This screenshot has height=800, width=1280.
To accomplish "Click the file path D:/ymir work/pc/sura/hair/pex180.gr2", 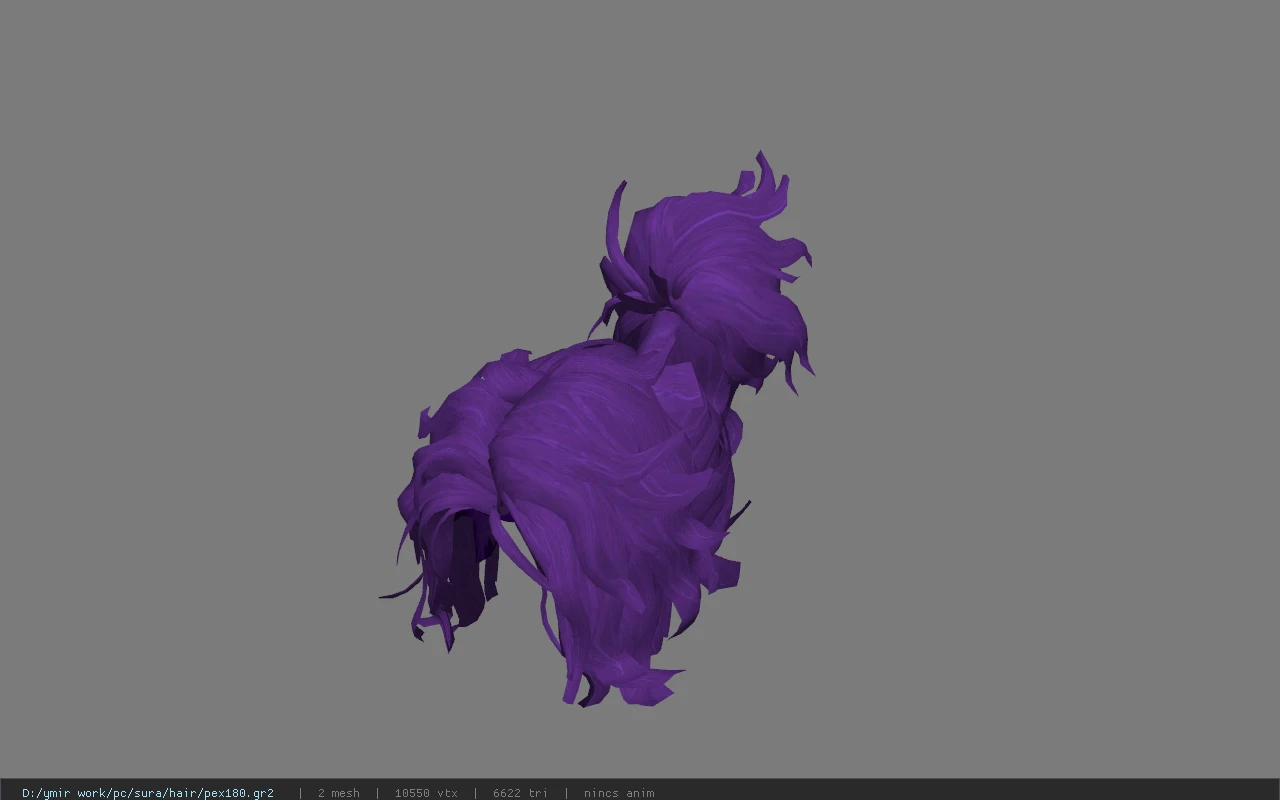I will click(x=148, y=793).
